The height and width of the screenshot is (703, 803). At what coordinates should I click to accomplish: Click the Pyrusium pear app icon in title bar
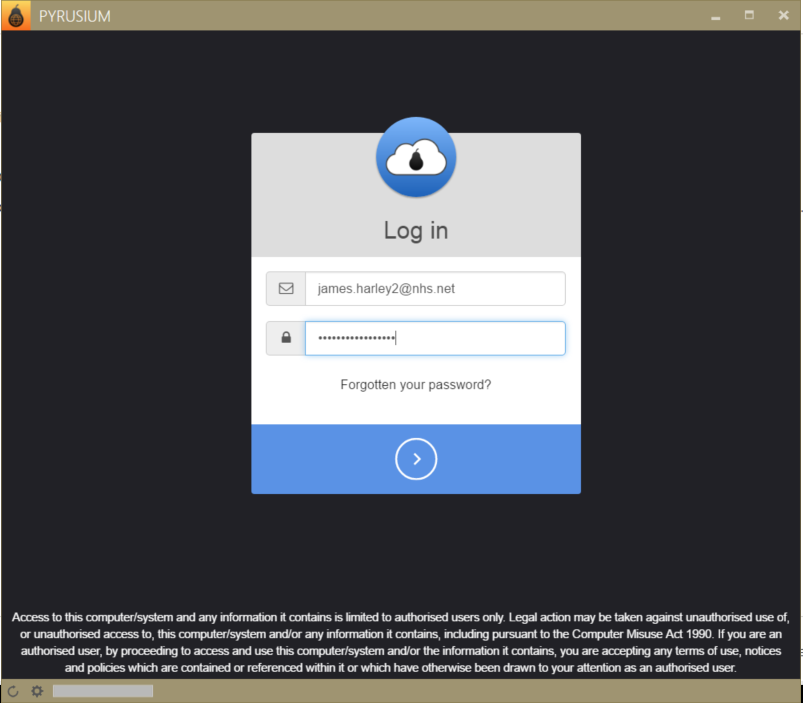(16, 15)
